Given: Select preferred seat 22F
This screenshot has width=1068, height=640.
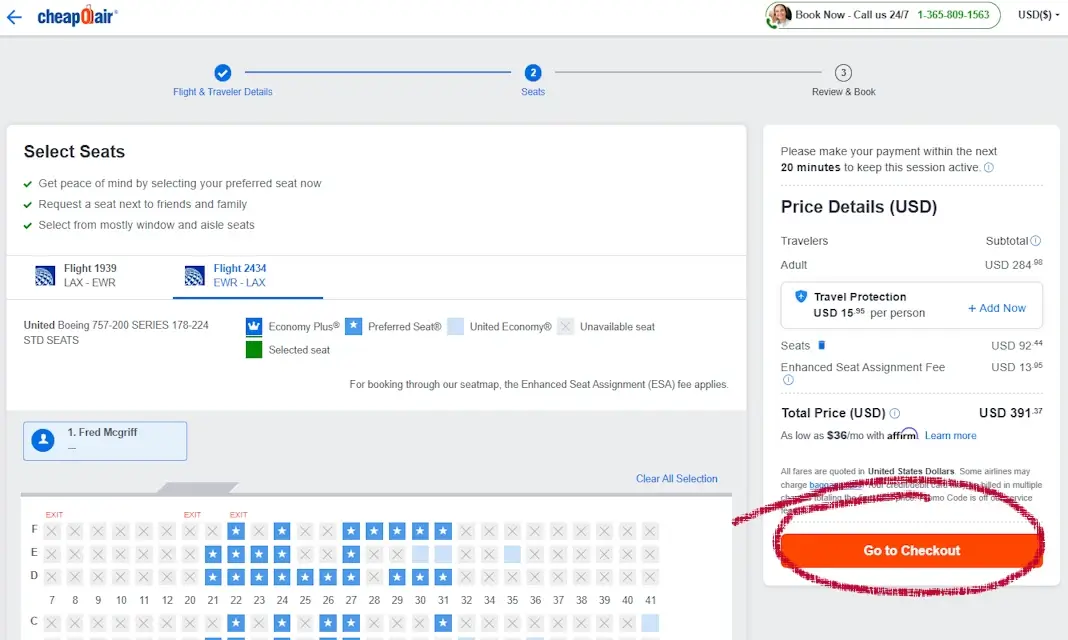Looking at the screenshot, I should click(236, 531).
